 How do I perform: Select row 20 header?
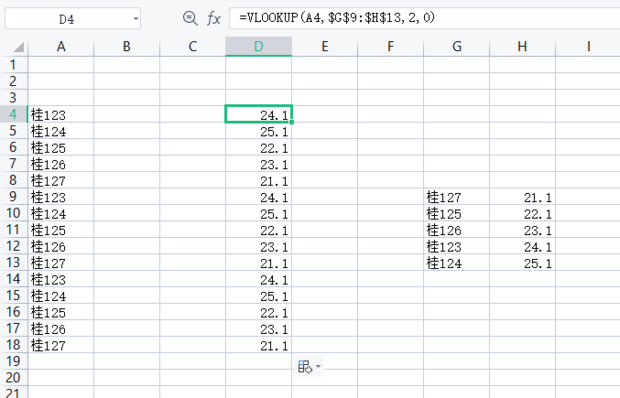click(13, 377)
